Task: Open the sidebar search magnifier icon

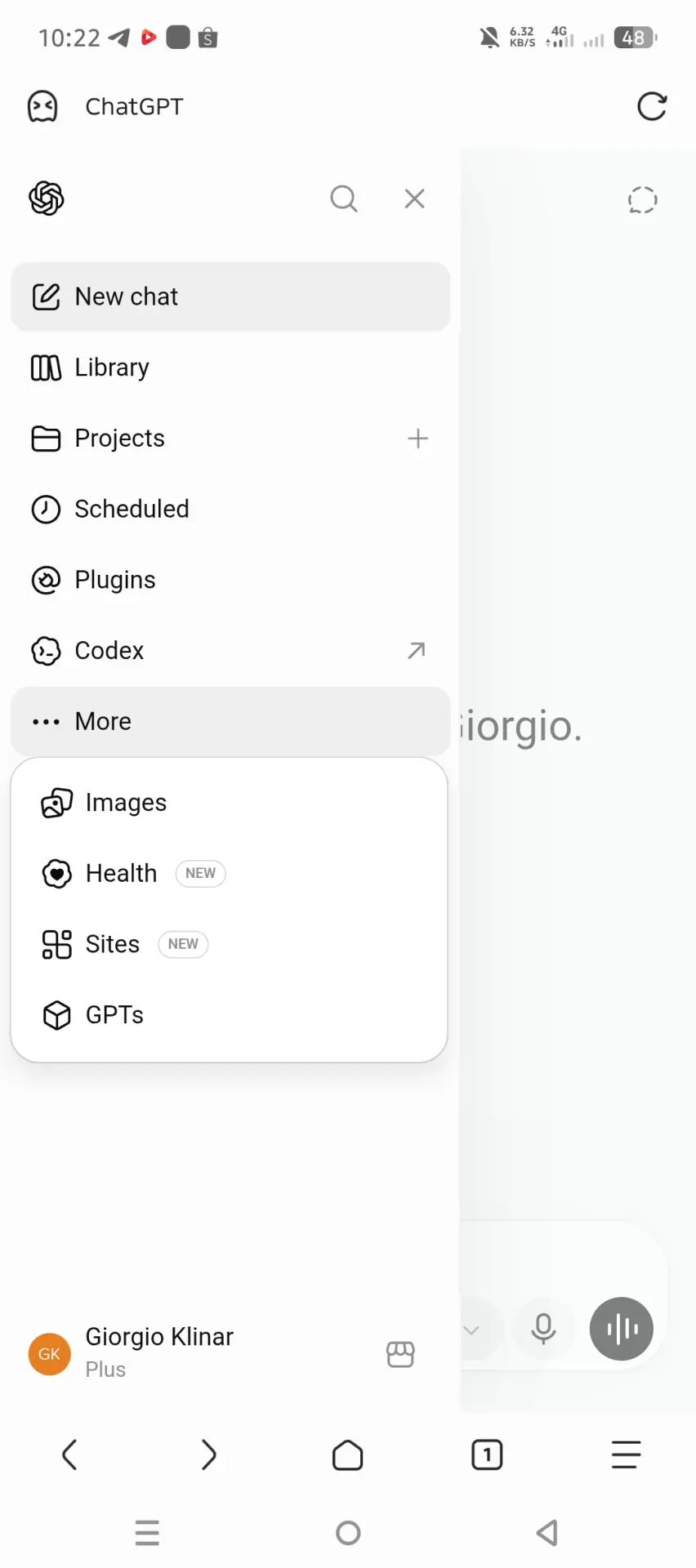Action: (344, 198)
